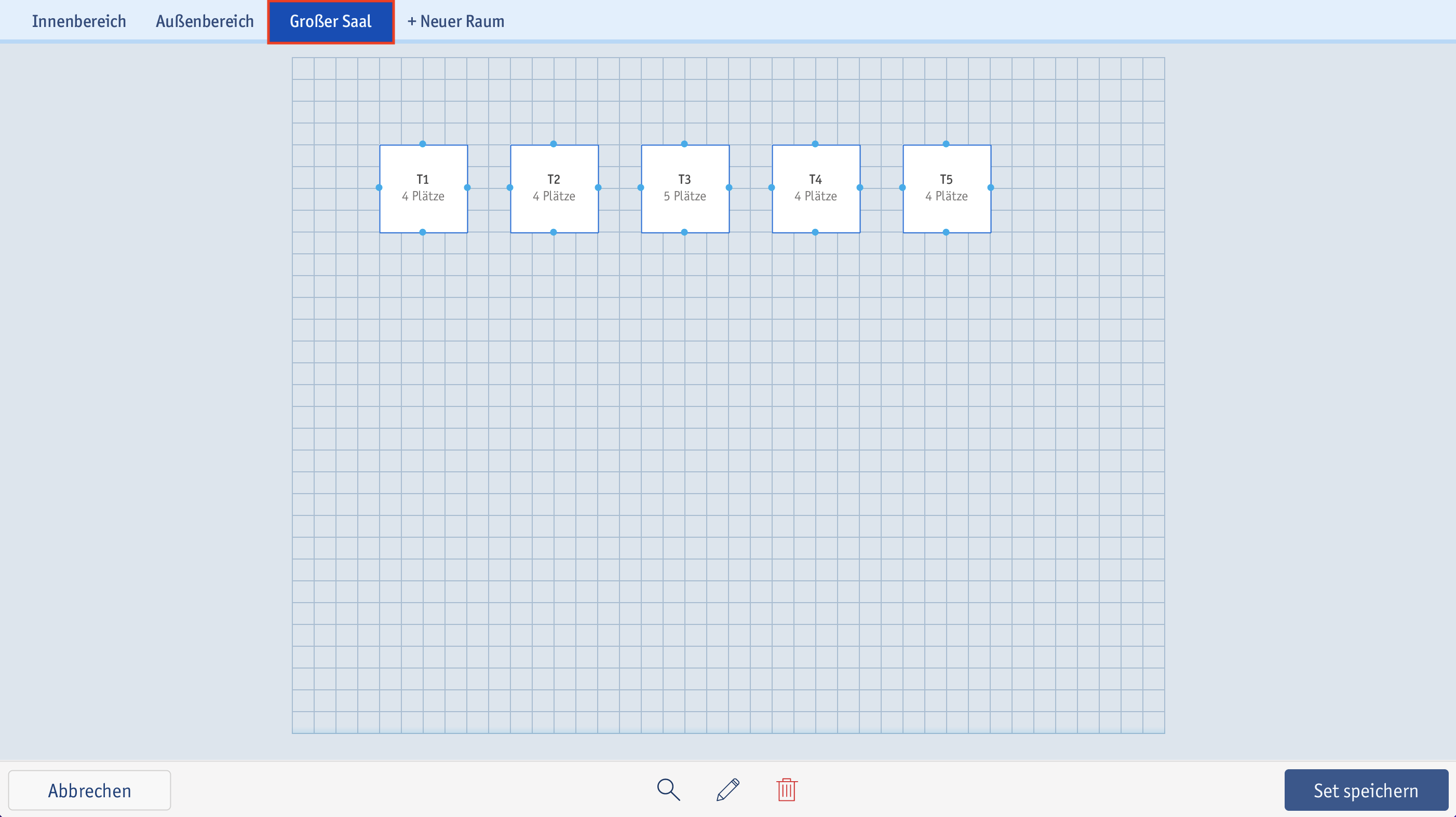Click left handle of table T5
Screen dimensions: 1456x817
coord(902,187)
